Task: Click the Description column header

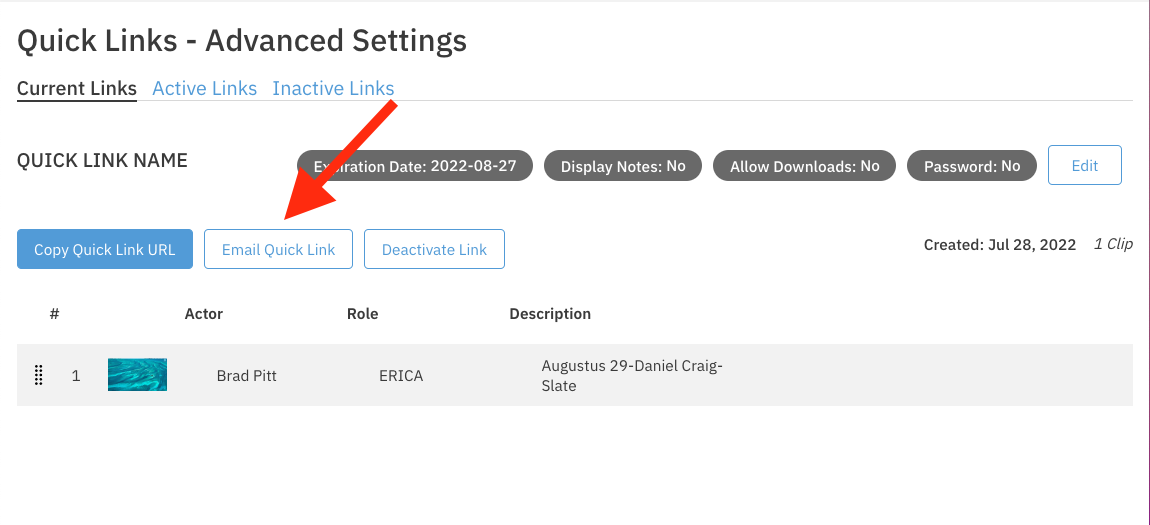Action: pos(550,314)
